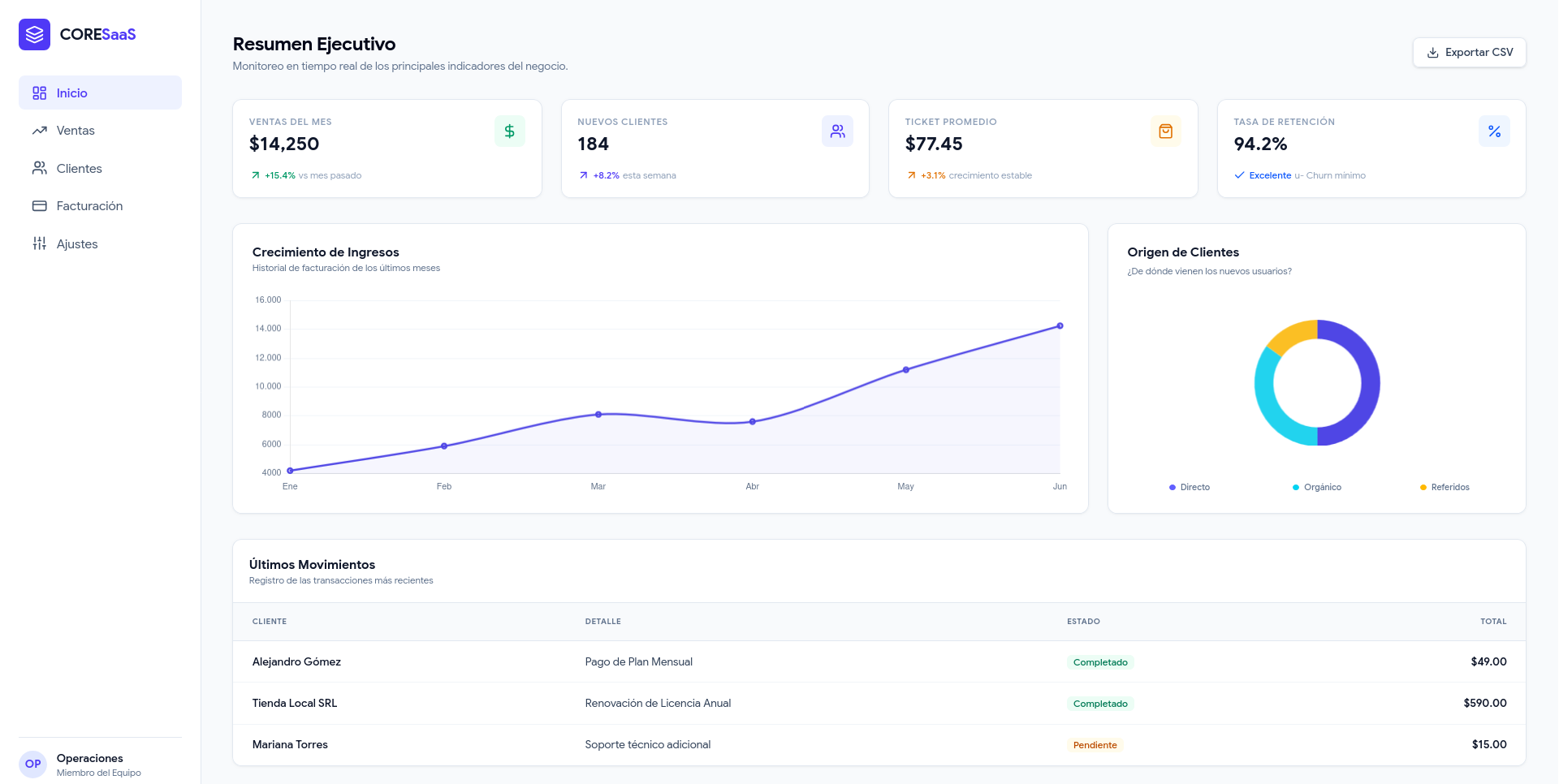The width and height of the screenshot is (1559, 784).
Task: Click the CORESaaS logo icon
Action: point(34,34)
